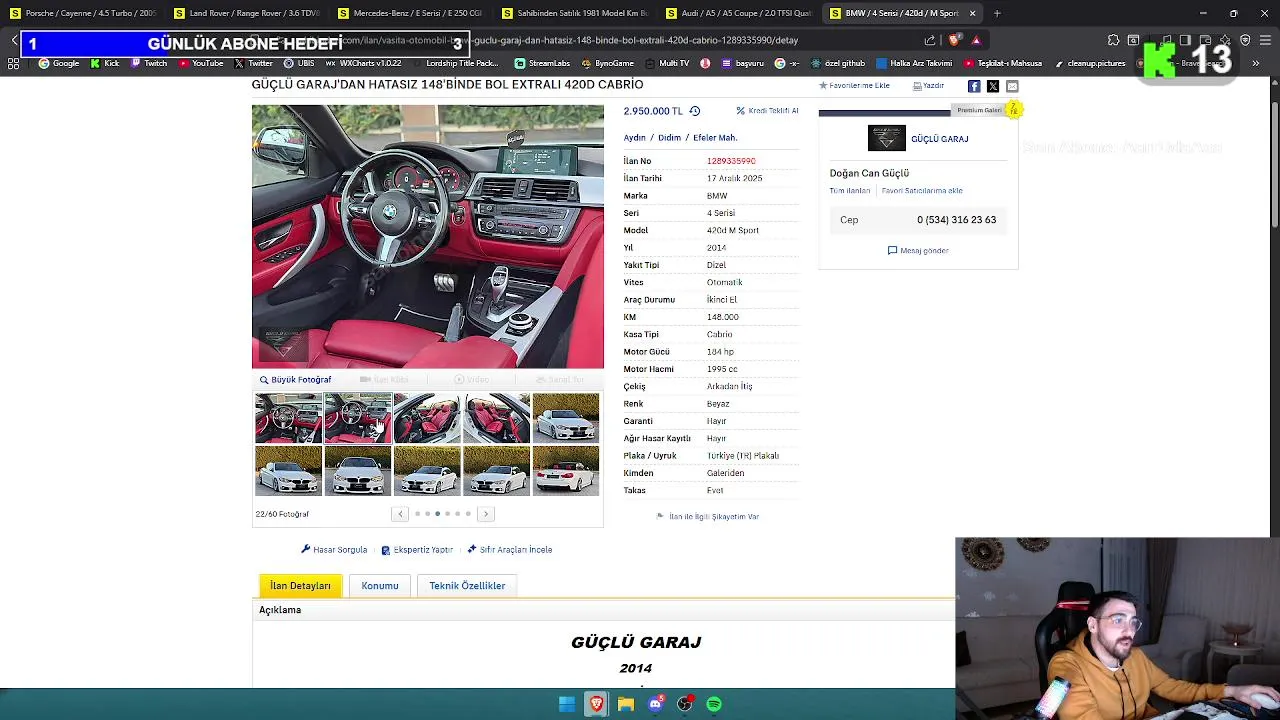Switch to İlan Detayları tab
1280x720 pixels.
(x=300, y=586)
